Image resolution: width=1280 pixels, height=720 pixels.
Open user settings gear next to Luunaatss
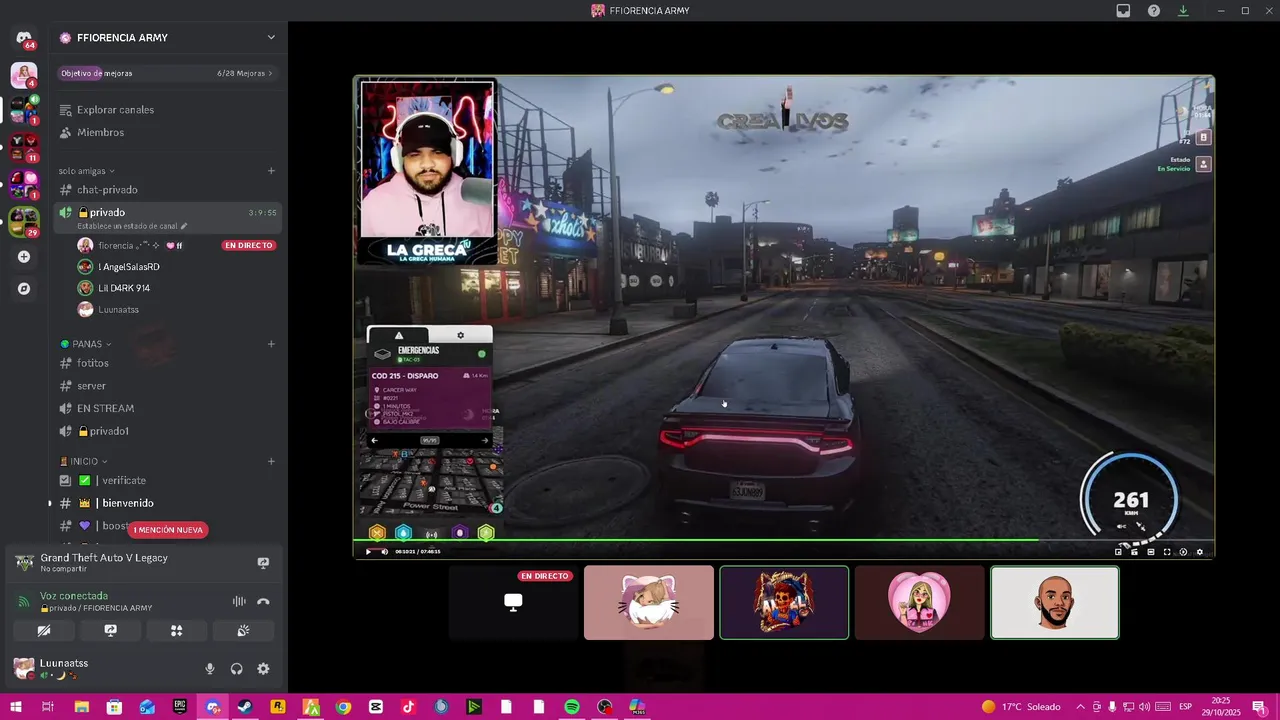[x=263, y=669]
